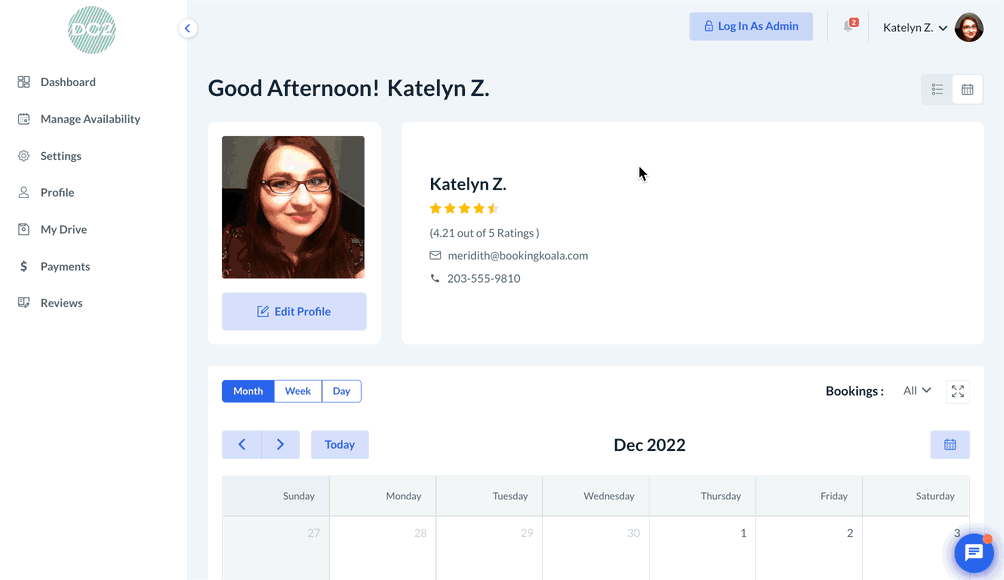Viewport: 1004px width, 580px height.
Task: Switch to list view icon
Action: (937, 90)
